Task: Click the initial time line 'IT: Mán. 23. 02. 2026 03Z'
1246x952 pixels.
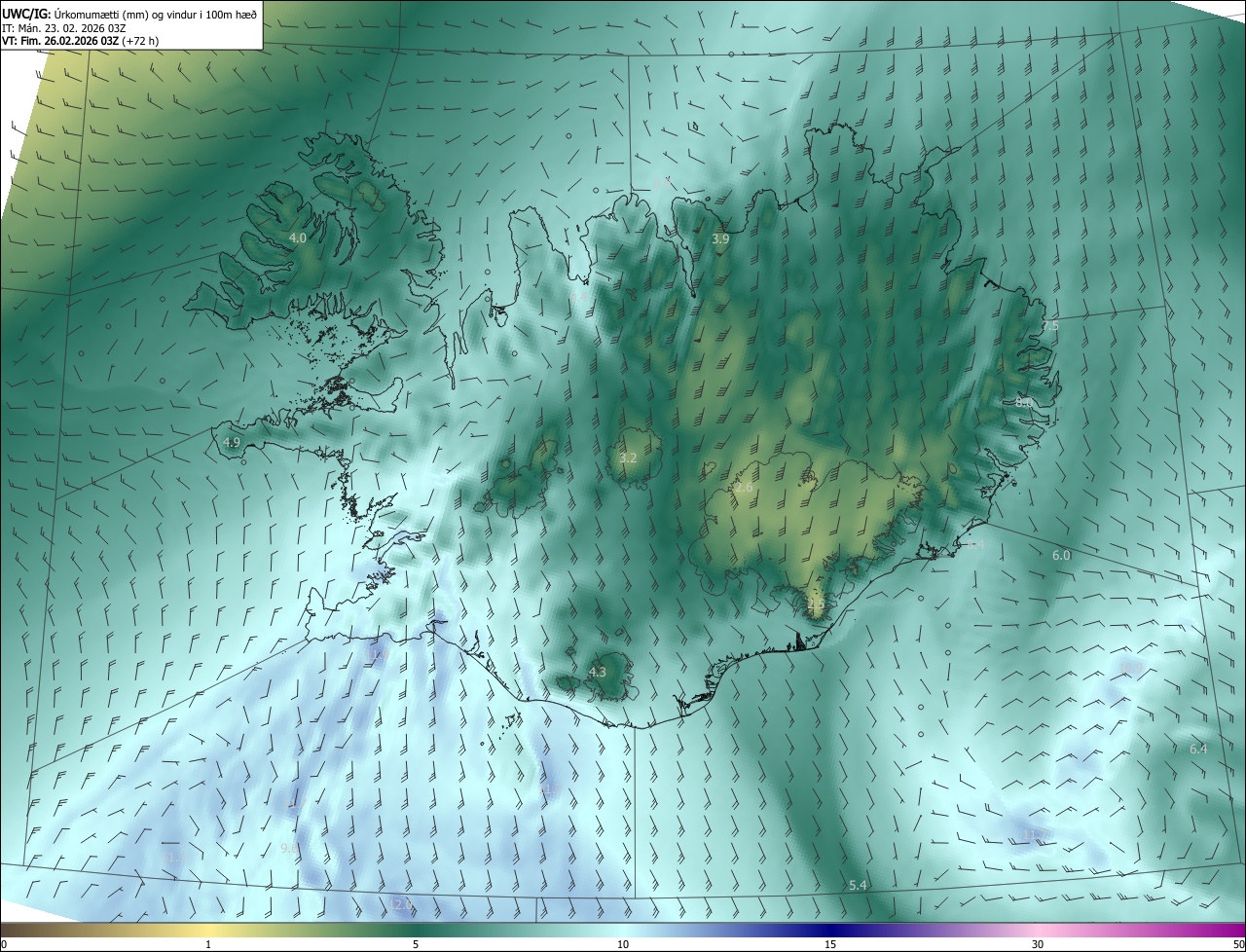Action: pyautogui.click(x=64, y=28)
